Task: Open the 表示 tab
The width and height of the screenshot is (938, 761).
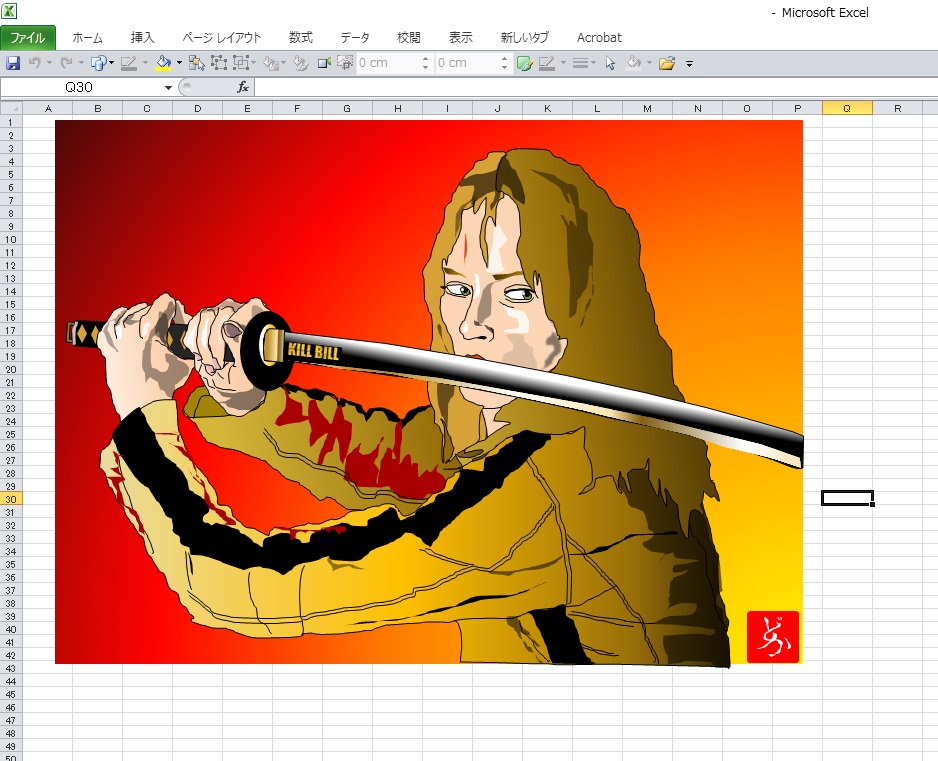Action: (x=461, y=38)
